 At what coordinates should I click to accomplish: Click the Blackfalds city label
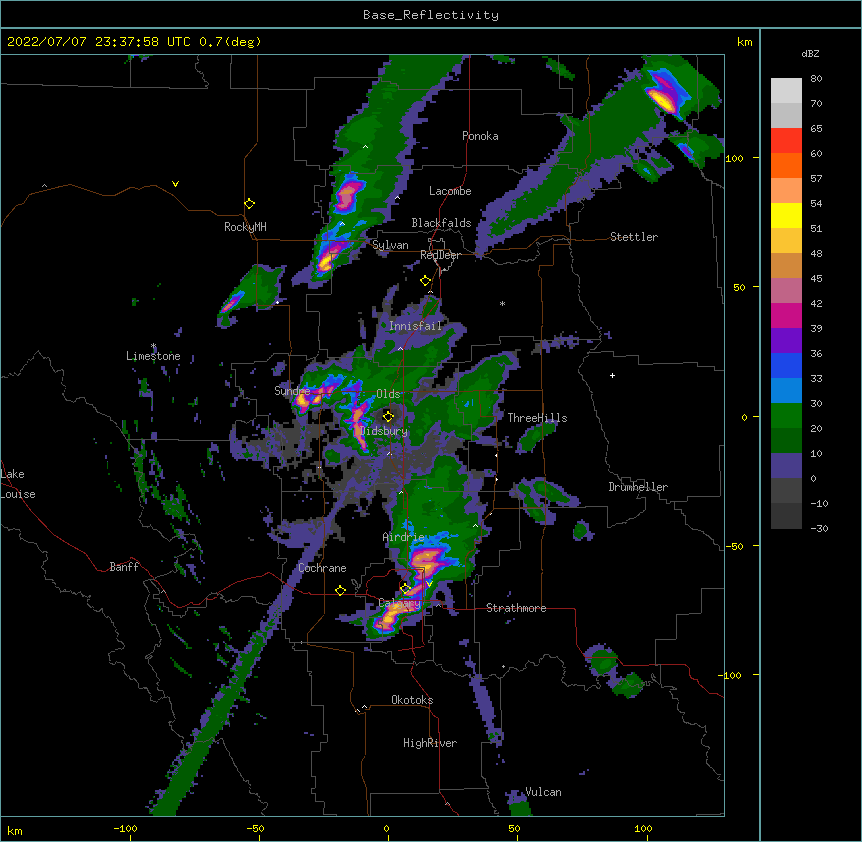(441, 223)
